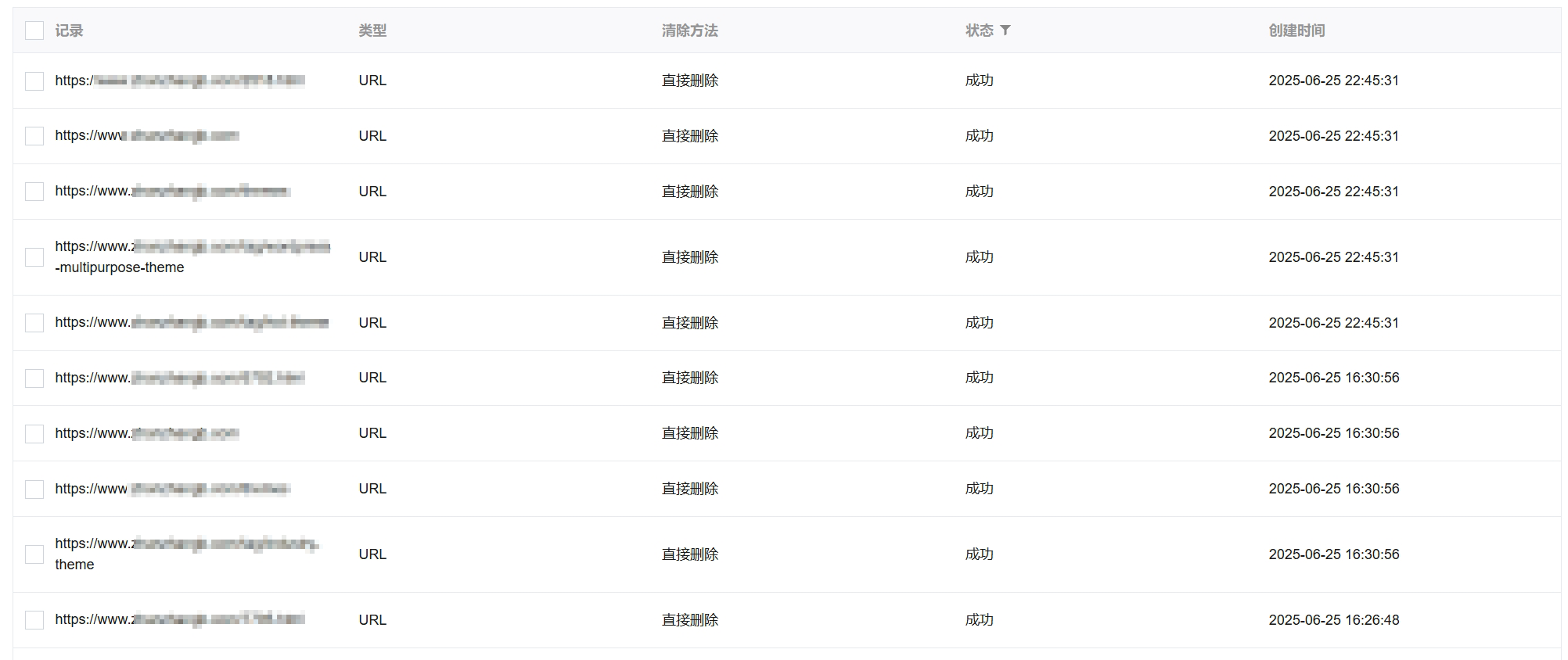The height and width of the screenshot is (660, 1568).
Task: Click the filter funnel next to 状态
Action: [1008, 30]
